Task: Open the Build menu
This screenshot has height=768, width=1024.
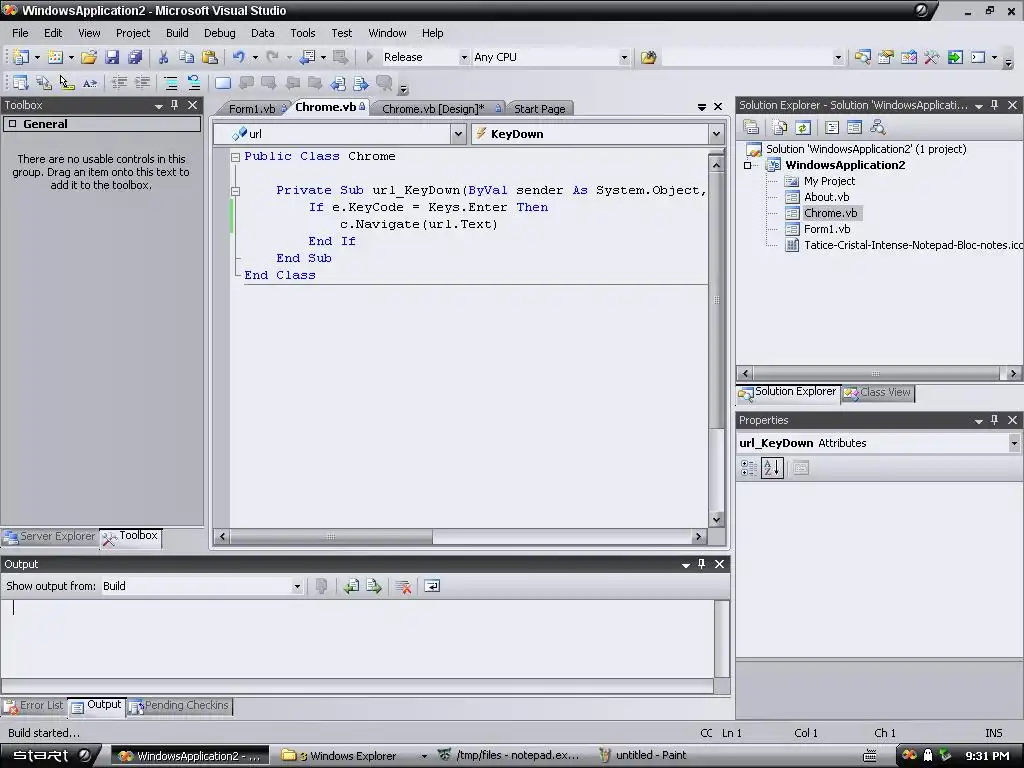Action: 177,33
